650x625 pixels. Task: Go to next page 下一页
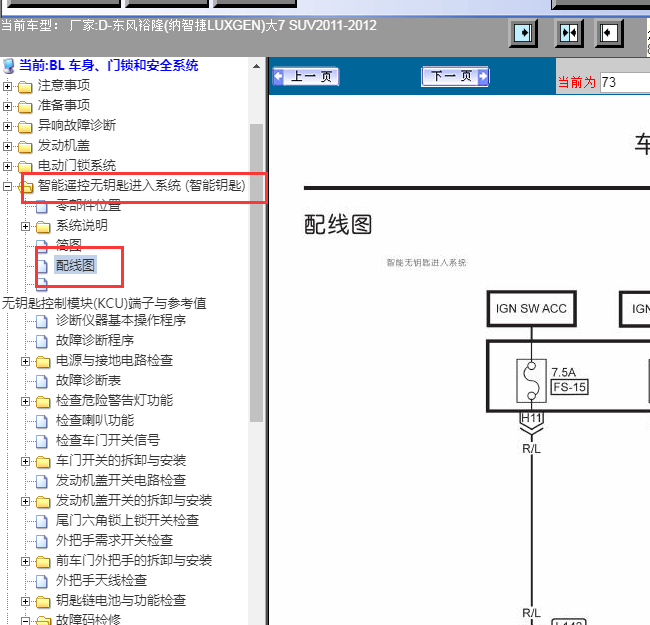point(455,76)
